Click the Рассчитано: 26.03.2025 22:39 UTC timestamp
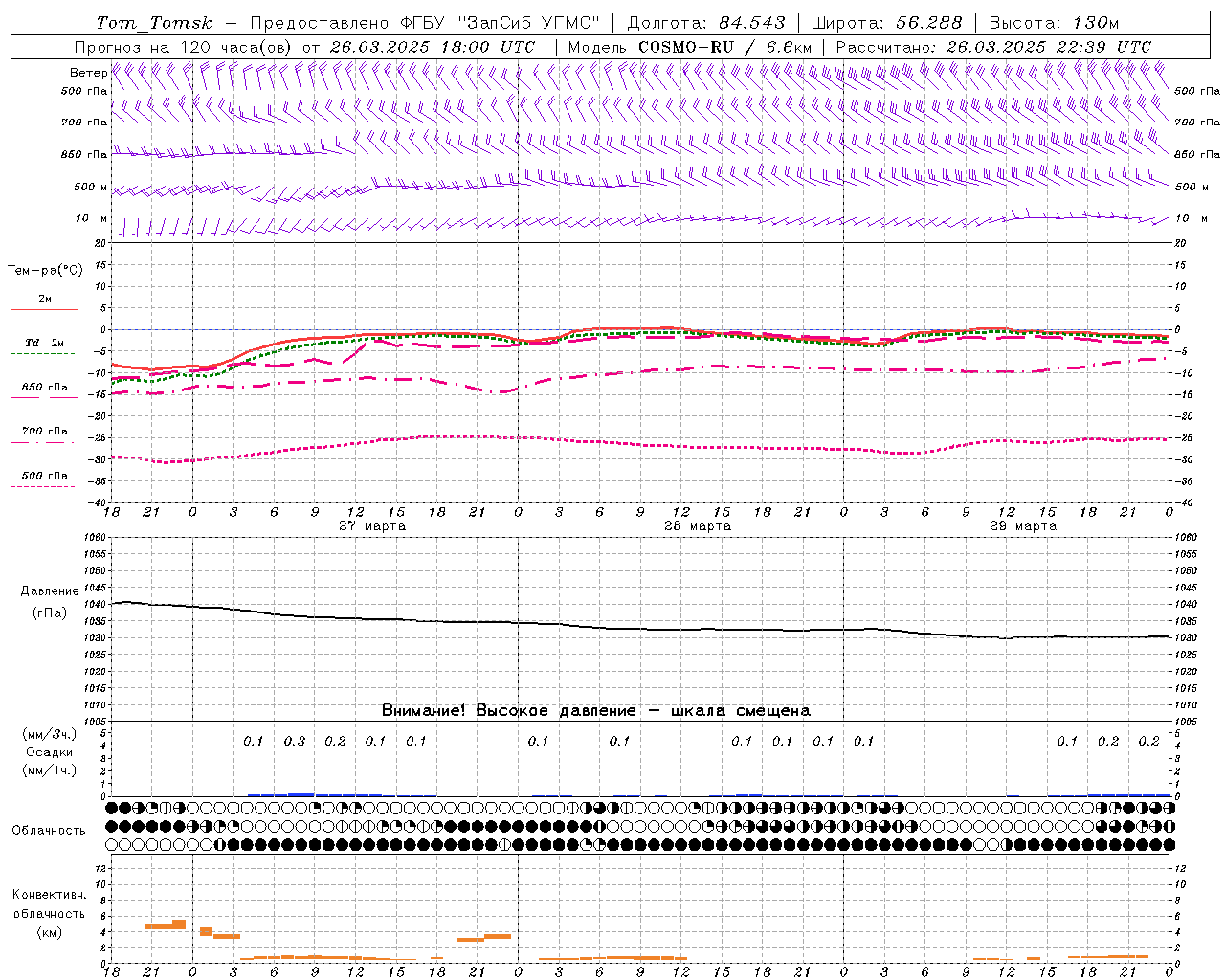The width and height of the screenshot is (1225, 980). click(993, 47)
